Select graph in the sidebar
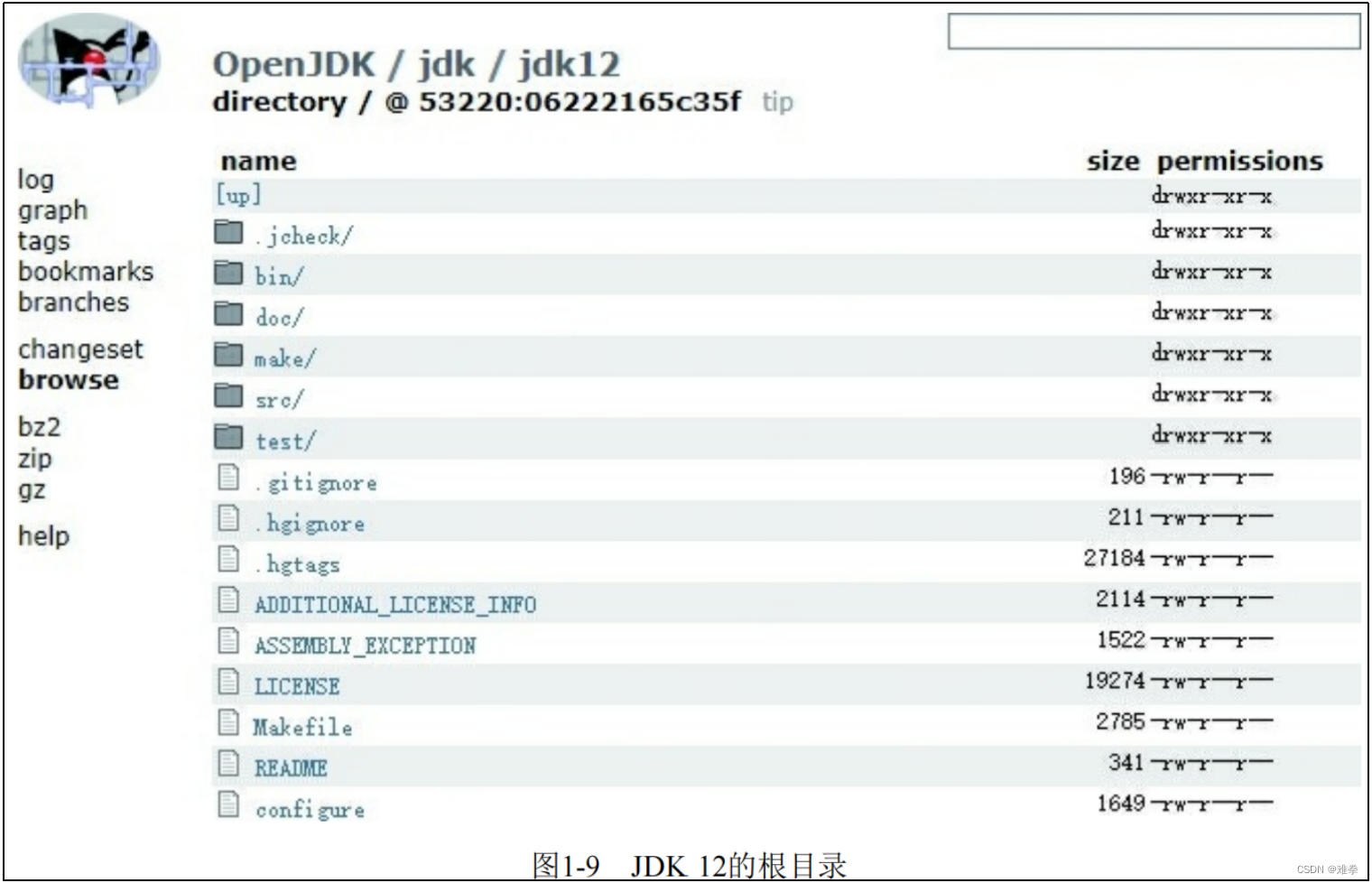The image size is (1372, 883). click(x=51, y=210)
